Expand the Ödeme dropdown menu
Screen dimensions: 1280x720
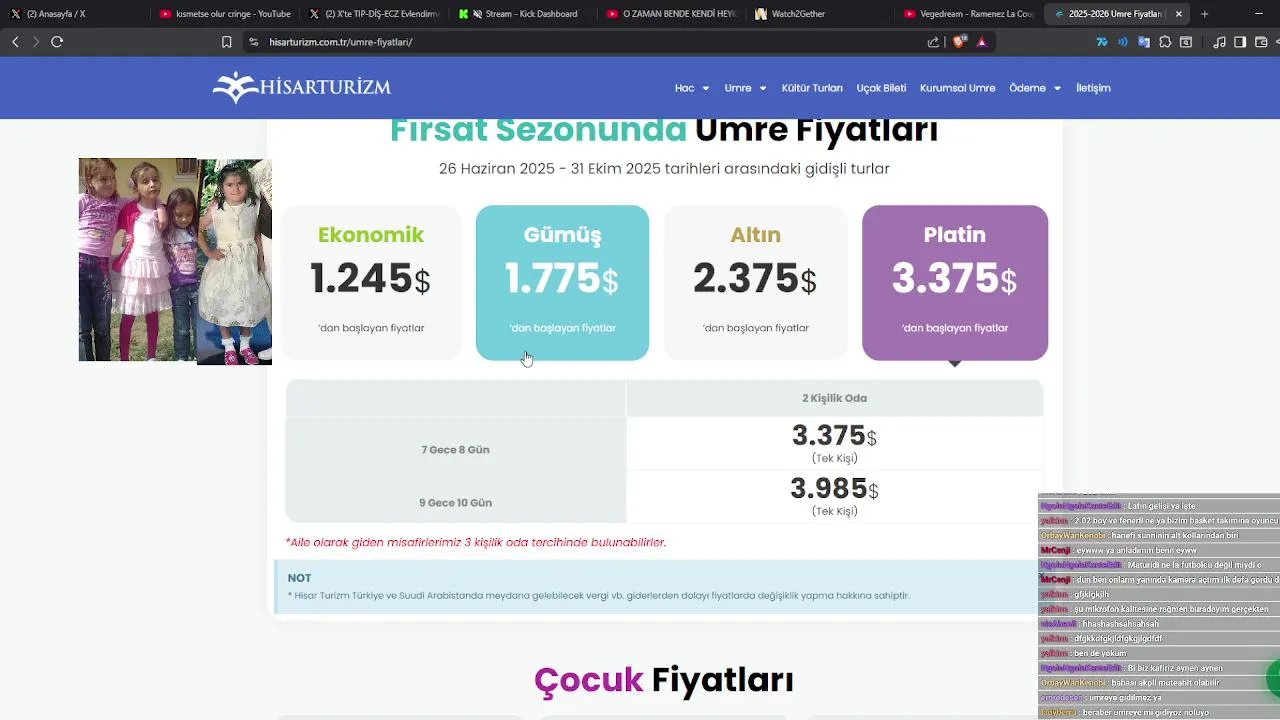(1035, 88)
